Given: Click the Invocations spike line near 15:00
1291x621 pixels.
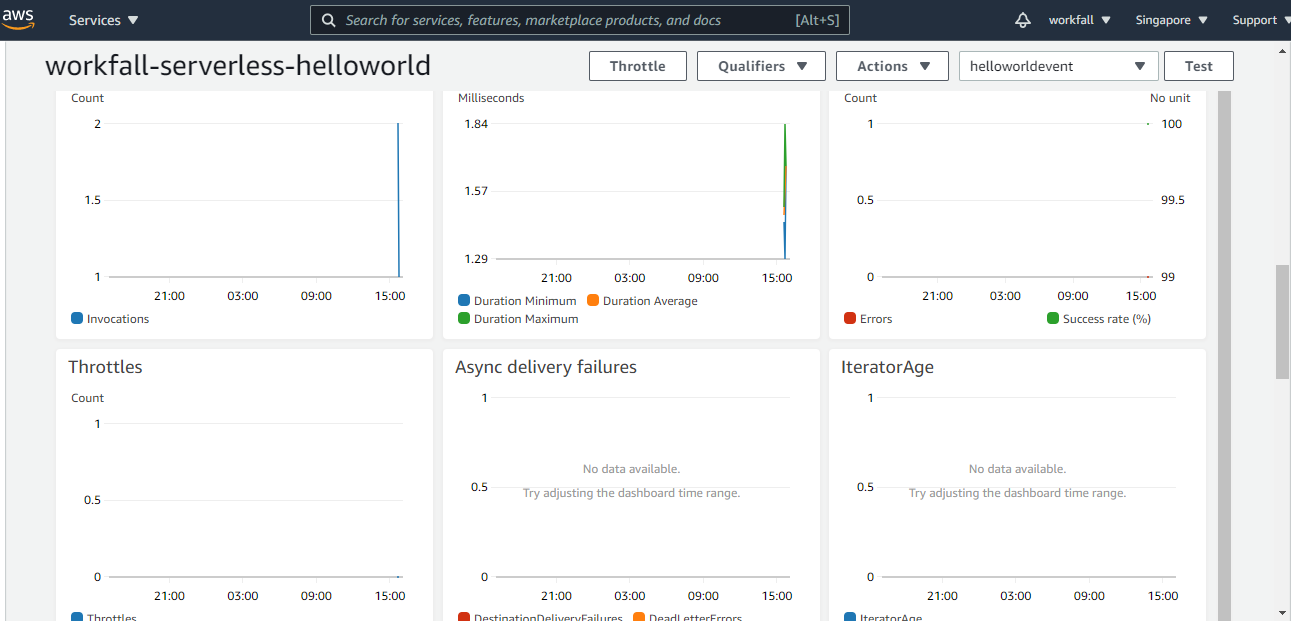Looking at the screenshot, I should pos(398,200).
